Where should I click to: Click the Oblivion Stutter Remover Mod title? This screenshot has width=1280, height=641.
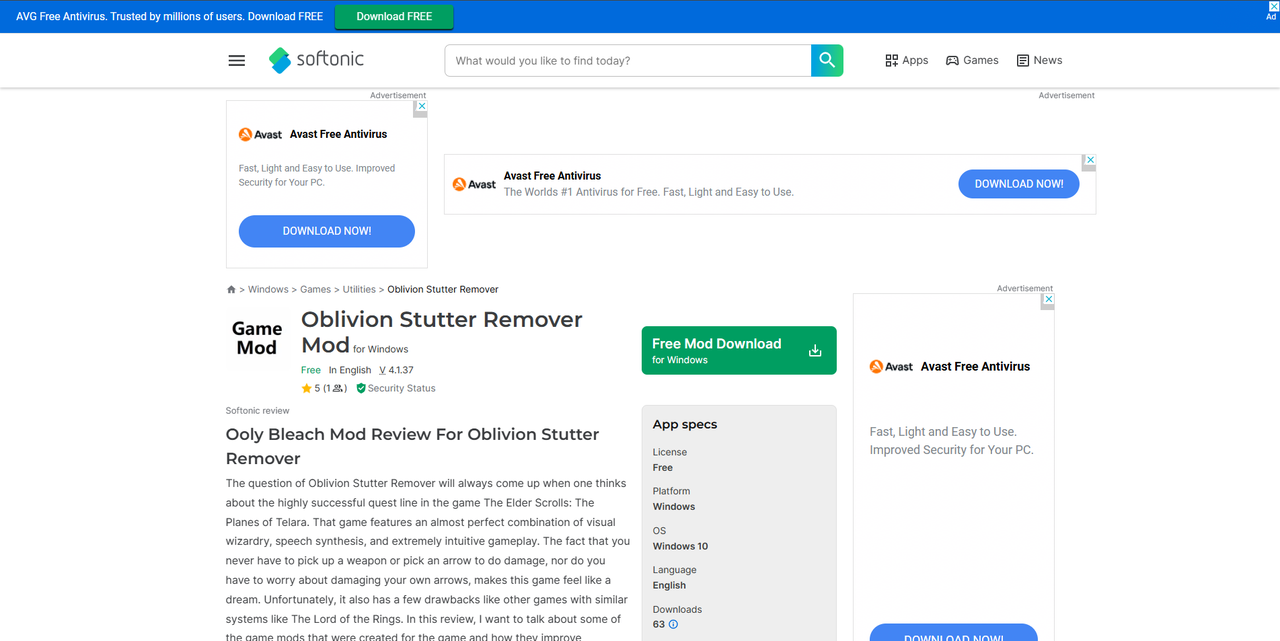442,332
